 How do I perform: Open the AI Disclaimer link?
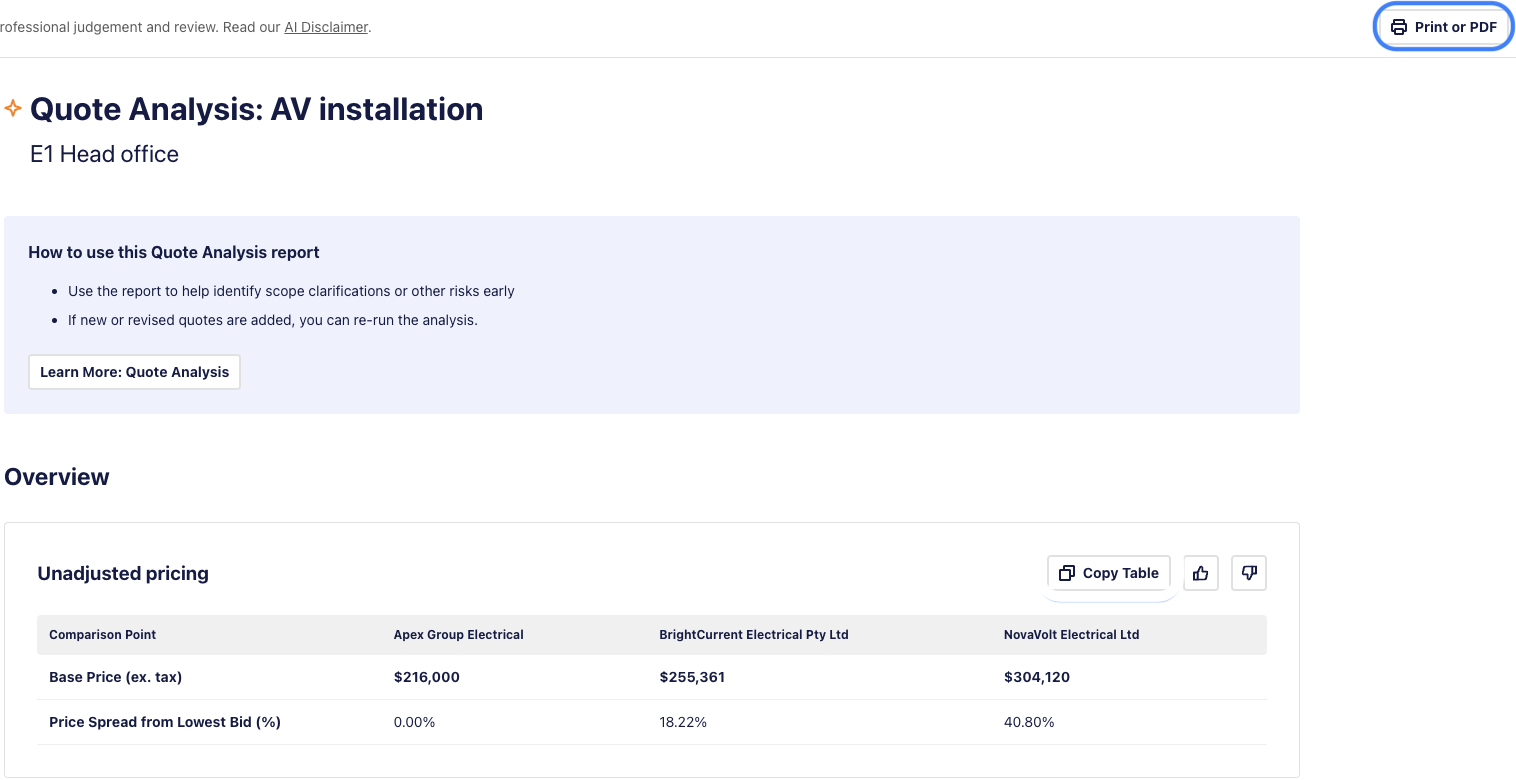326,27
